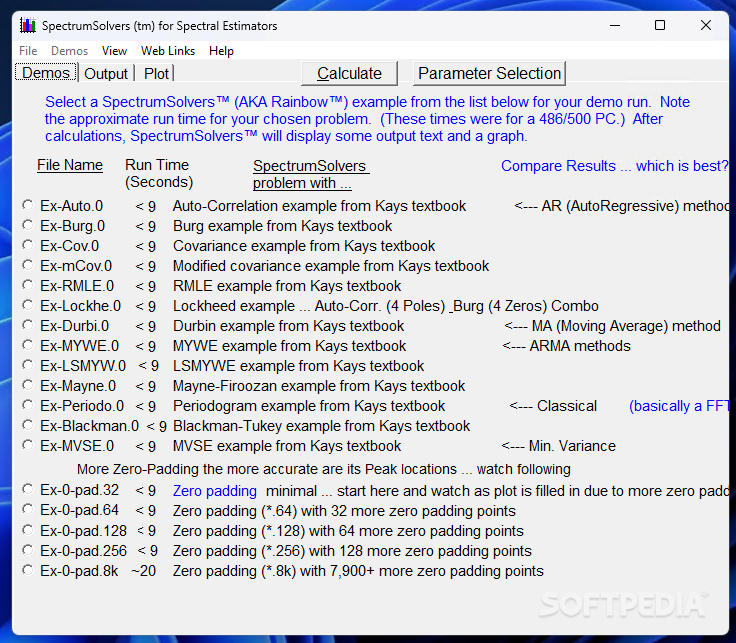This screenshot has width=736, height=643.
Task: Click 'Zero padding (*.8k) with 7,900+ more' text
Action: (358, 571)
